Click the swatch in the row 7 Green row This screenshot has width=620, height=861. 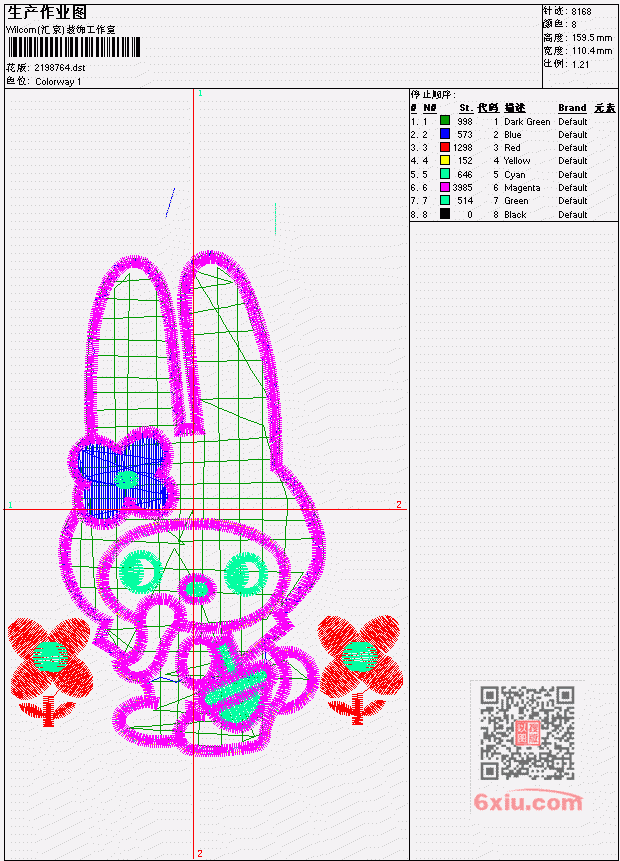pos(445,200)
